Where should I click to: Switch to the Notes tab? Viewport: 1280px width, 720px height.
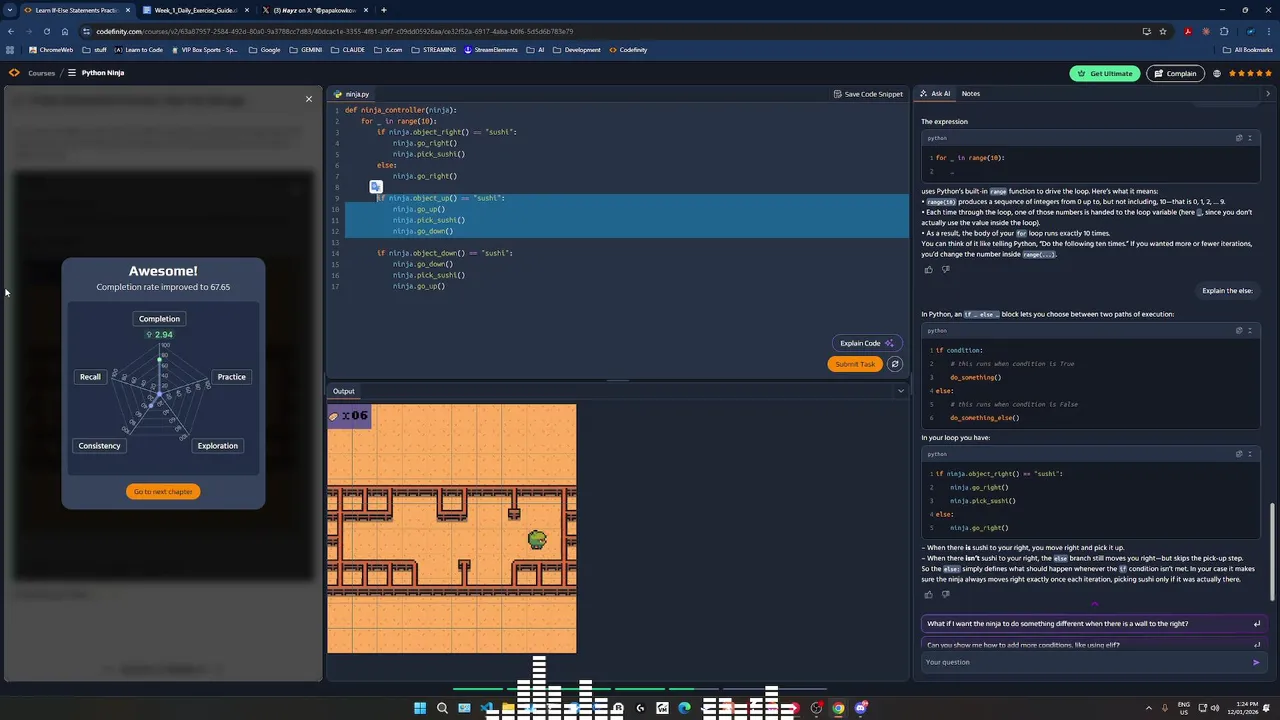pyautogui.click(x=970, y=94)
